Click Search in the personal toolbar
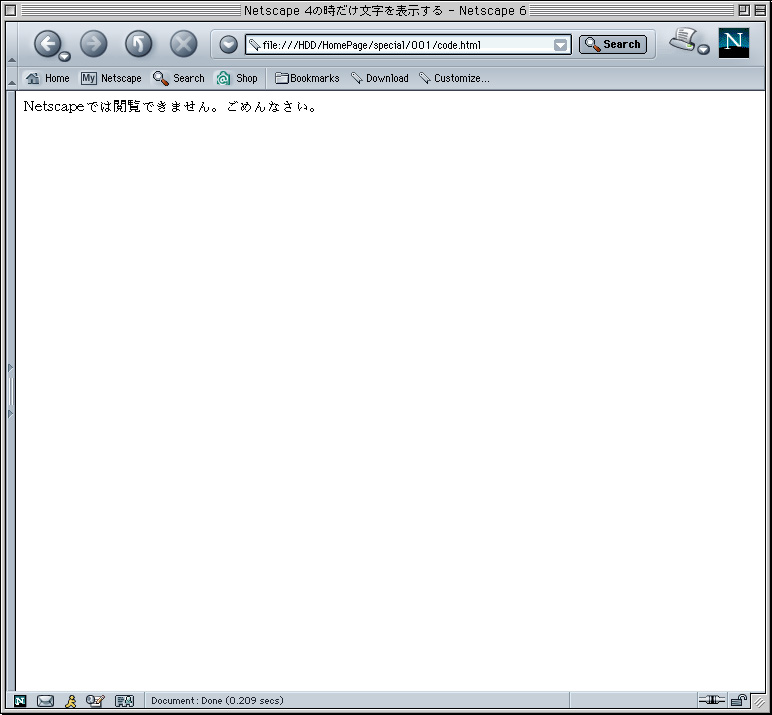772x715 pixels. point(178,78)
